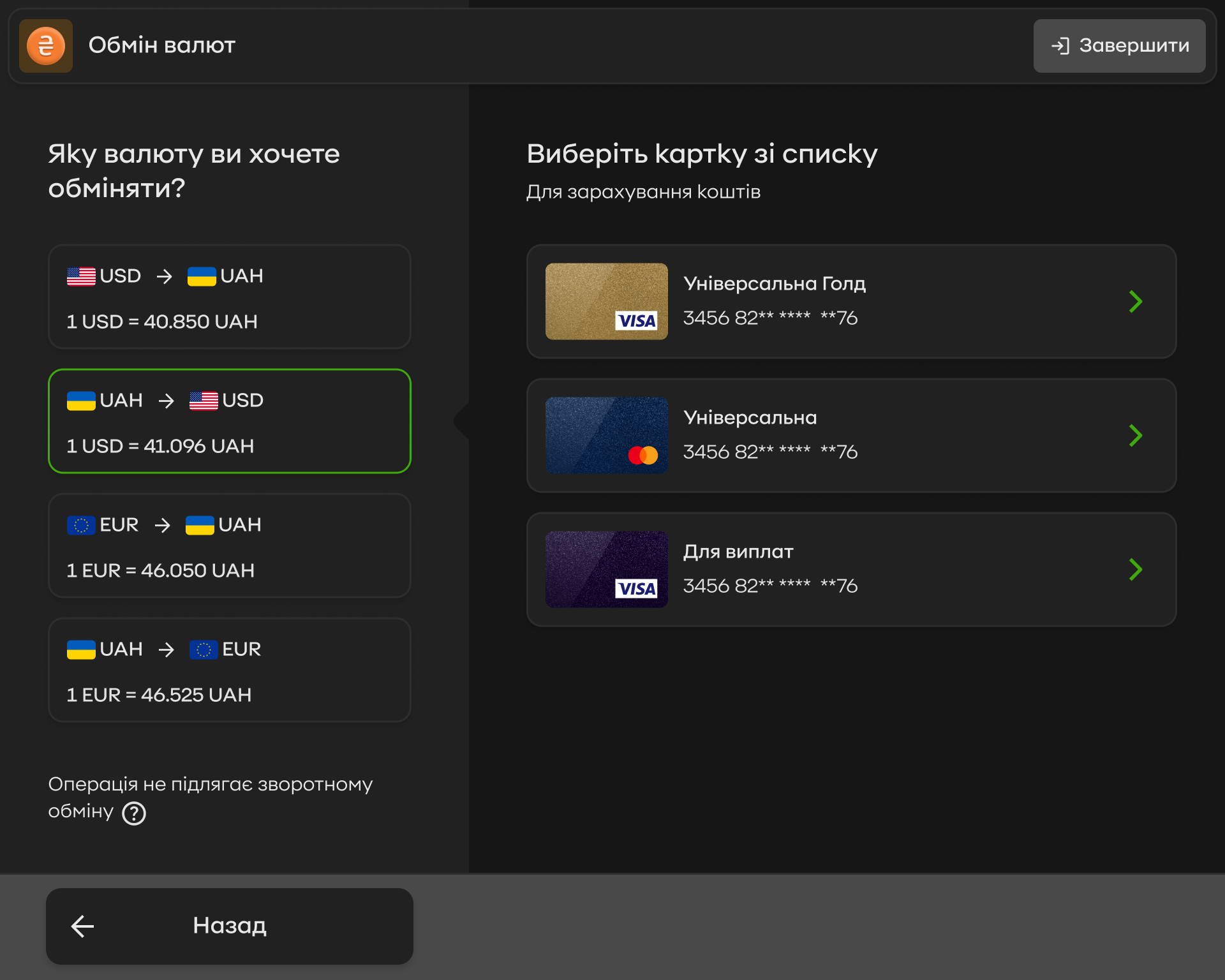Image resolution: width=1225 pixels, height=980 pixels.
Task: Choose the Універсальна Mastercard card
Action: (x=851, y=435)
